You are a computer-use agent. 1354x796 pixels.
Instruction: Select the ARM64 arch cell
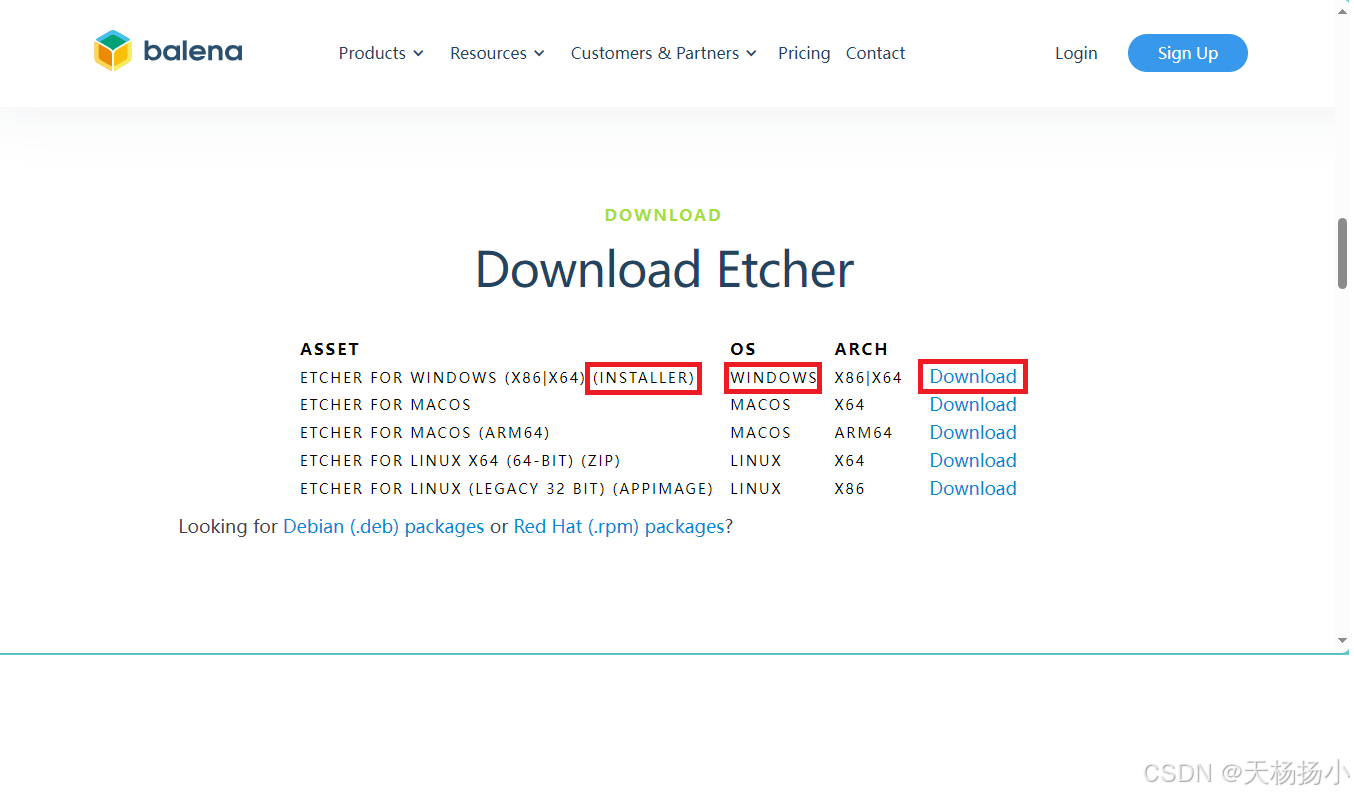click(864, 433)
